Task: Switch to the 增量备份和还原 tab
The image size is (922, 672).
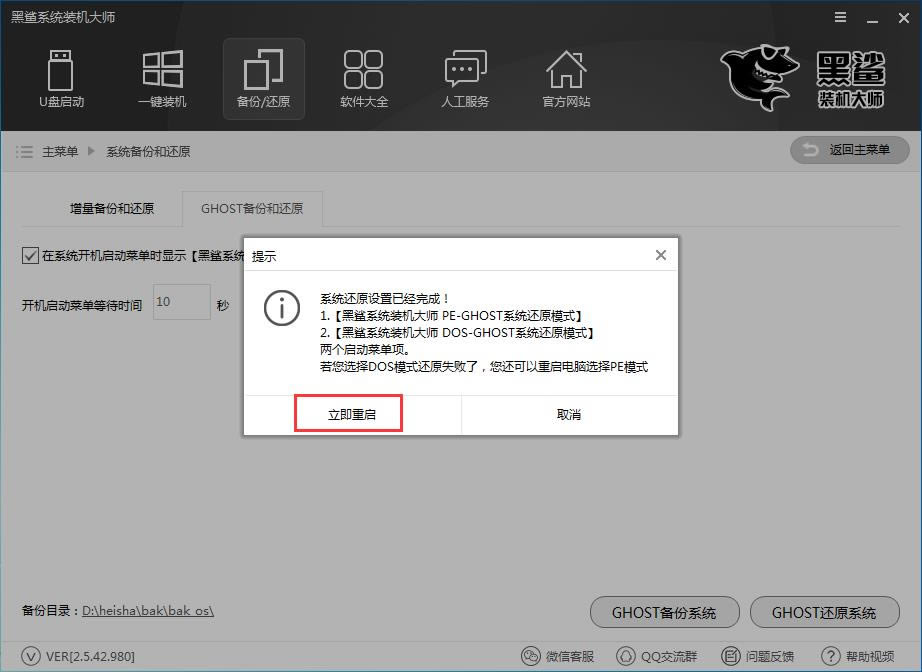Action: (x=112, y=209)
